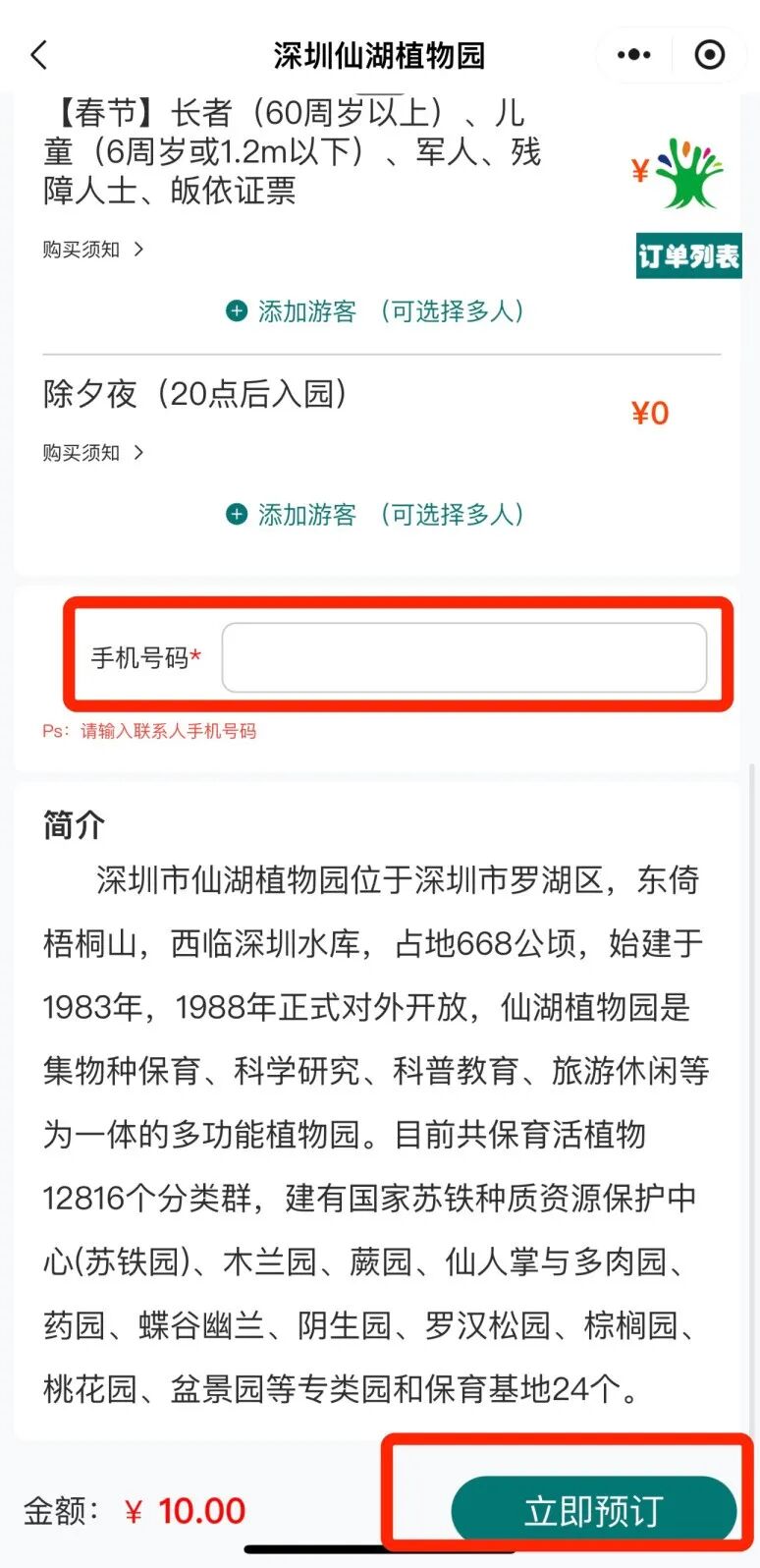Select 添加游客 (可选择多人) text for 春节 ticket

[x=390, y=311]
